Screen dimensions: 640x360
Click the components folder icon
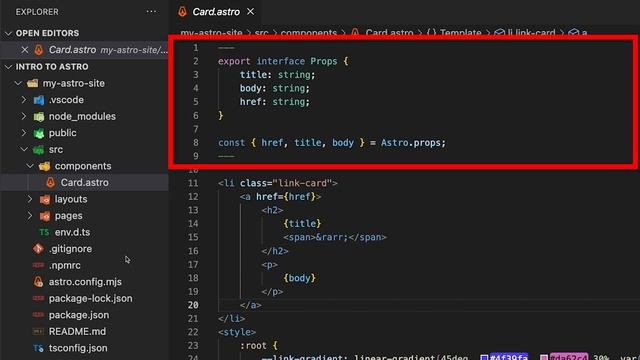click(x=44, y=166)
